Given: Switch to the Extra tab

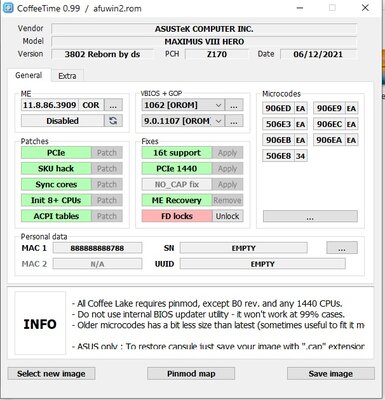Looking at the screenshot, I should [x=67, y=76].
